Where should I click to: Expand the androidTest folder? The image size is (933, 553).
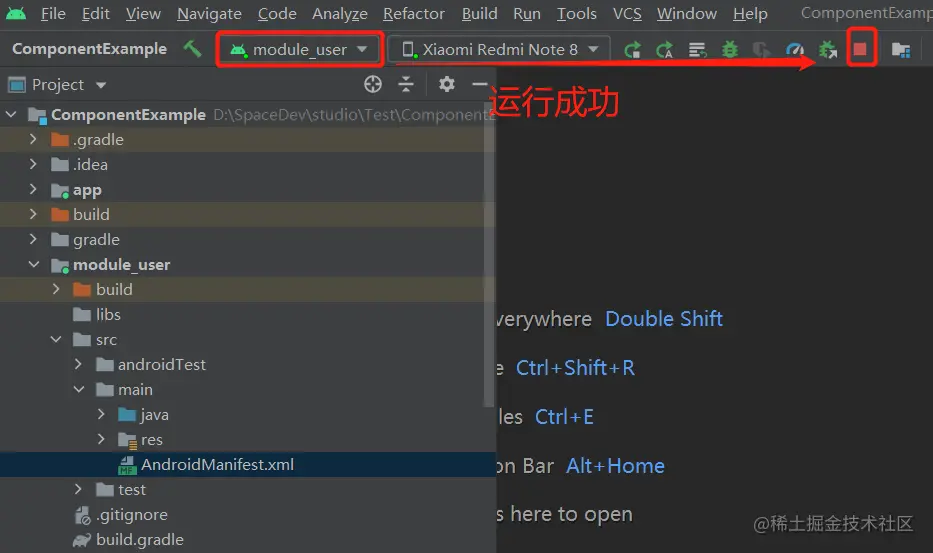tap(79, 364)
